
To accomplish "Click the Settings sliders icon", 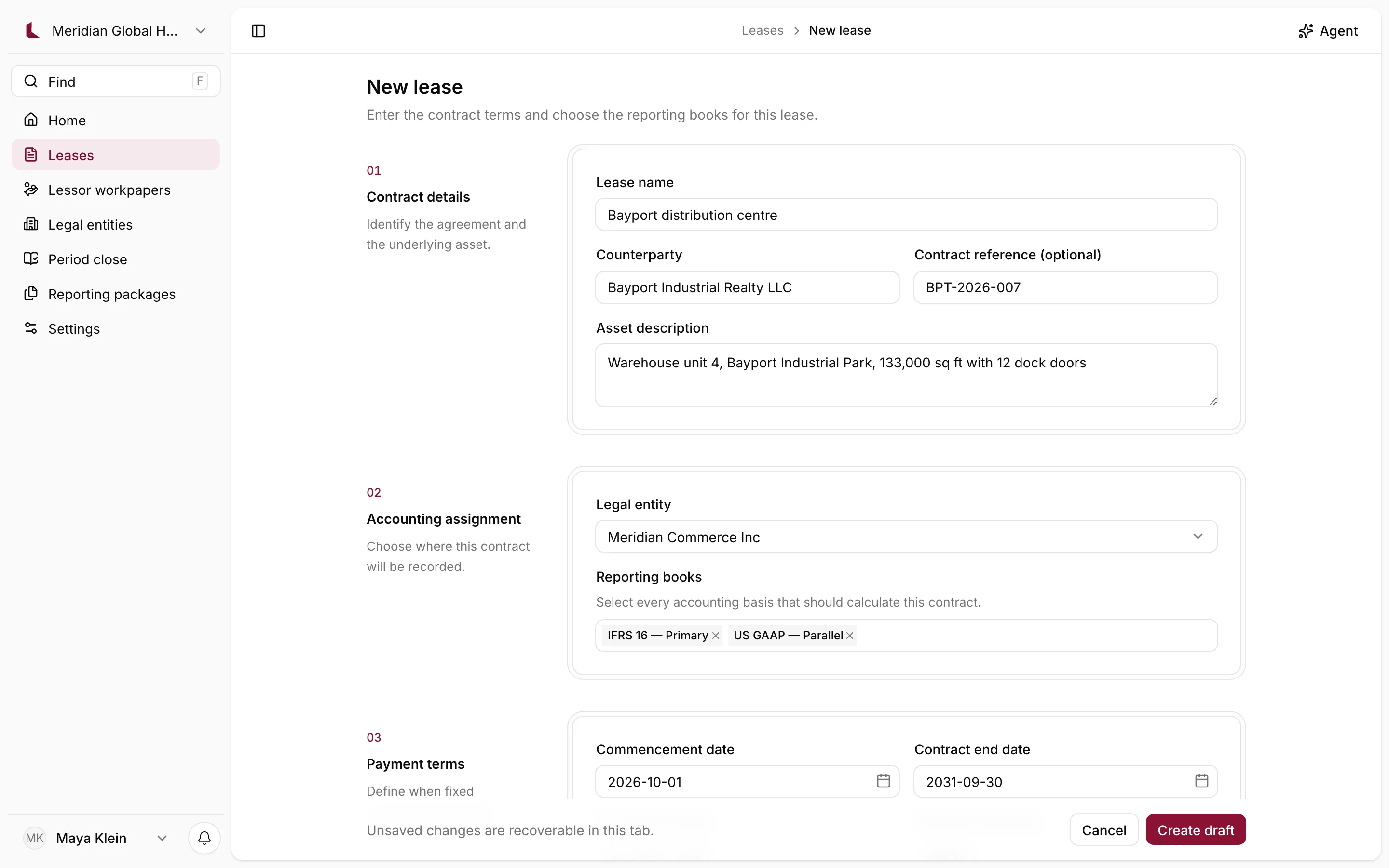I will [x=31, y=328].
